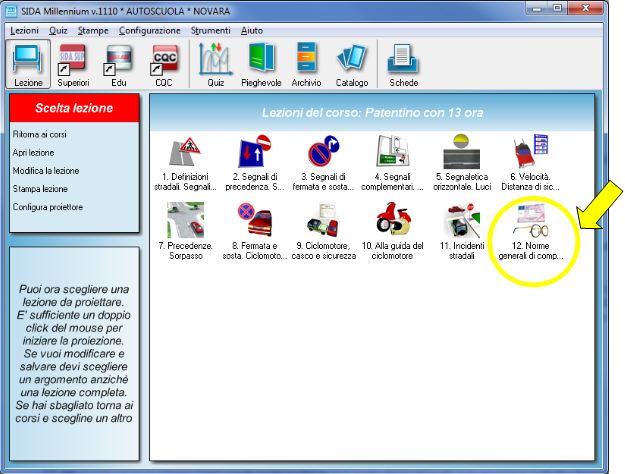
Task: Click Apri lezione in the sidebar
Action: [33, 152]
